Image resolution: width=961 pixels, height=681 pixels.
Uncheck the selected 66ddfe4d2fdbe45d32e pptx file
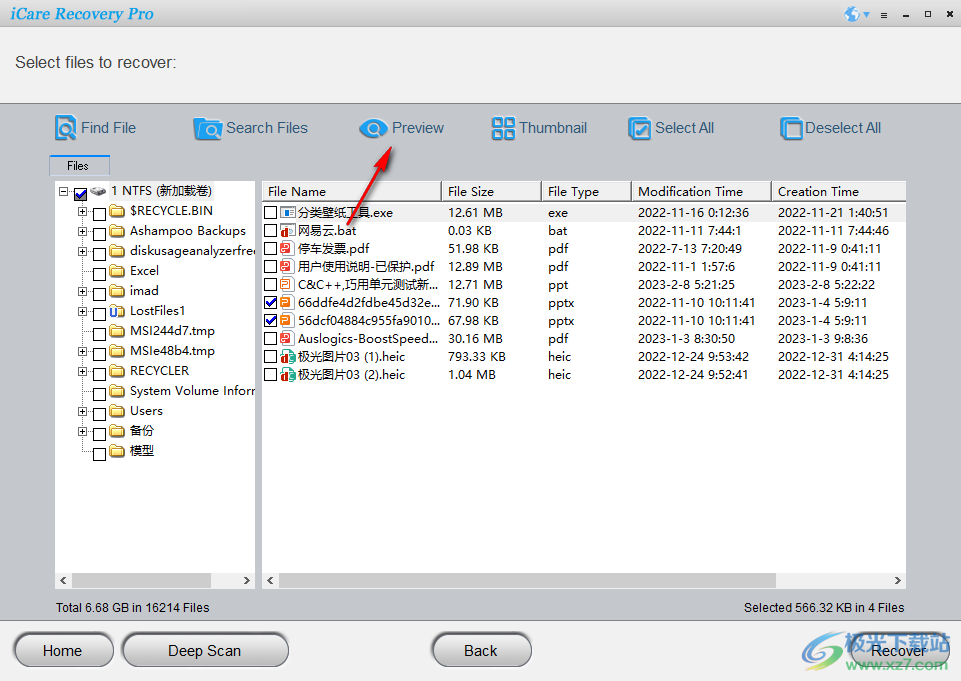coord(272,302)
